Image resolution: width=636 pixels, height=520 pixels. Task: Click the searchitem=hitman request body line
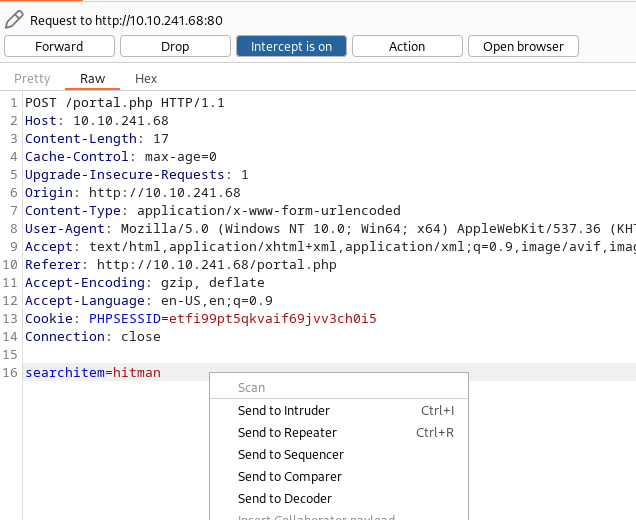[x=92, y=373]
